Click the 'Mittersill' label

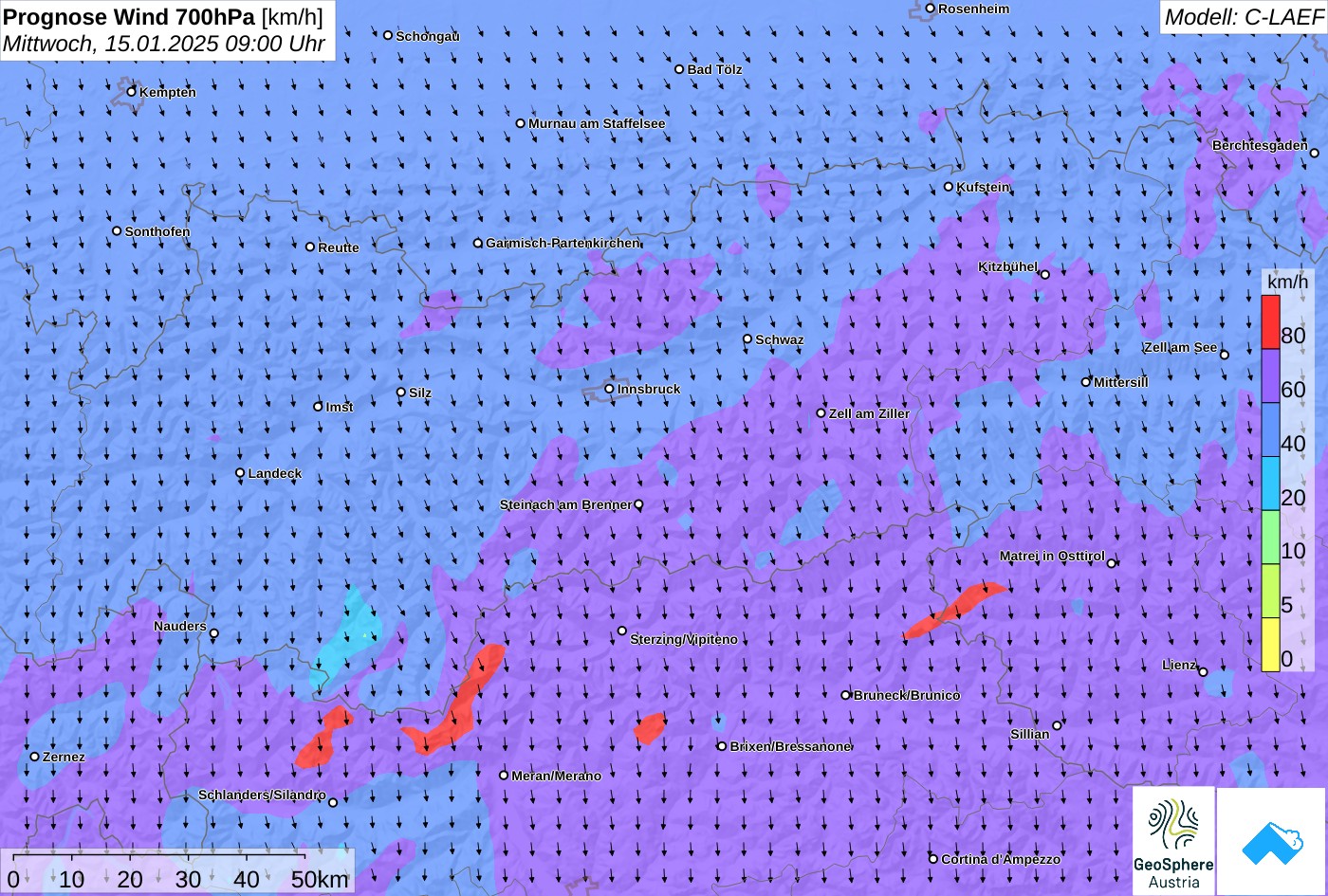click(x=1121, y=382)
